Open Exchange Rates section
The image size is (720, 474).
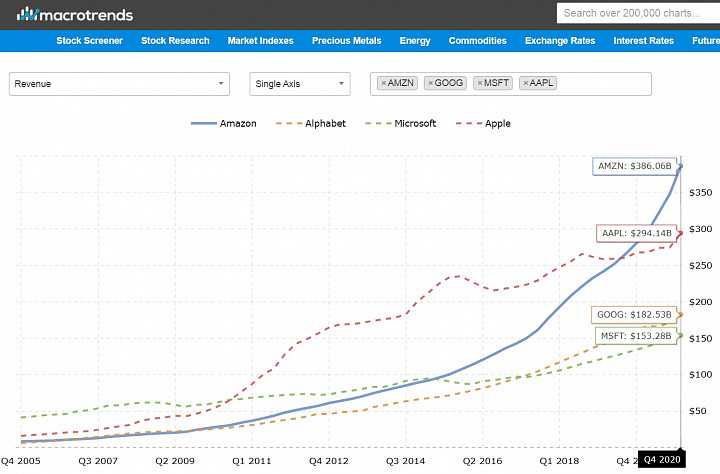pyautogui.click(x=560, y=41)
